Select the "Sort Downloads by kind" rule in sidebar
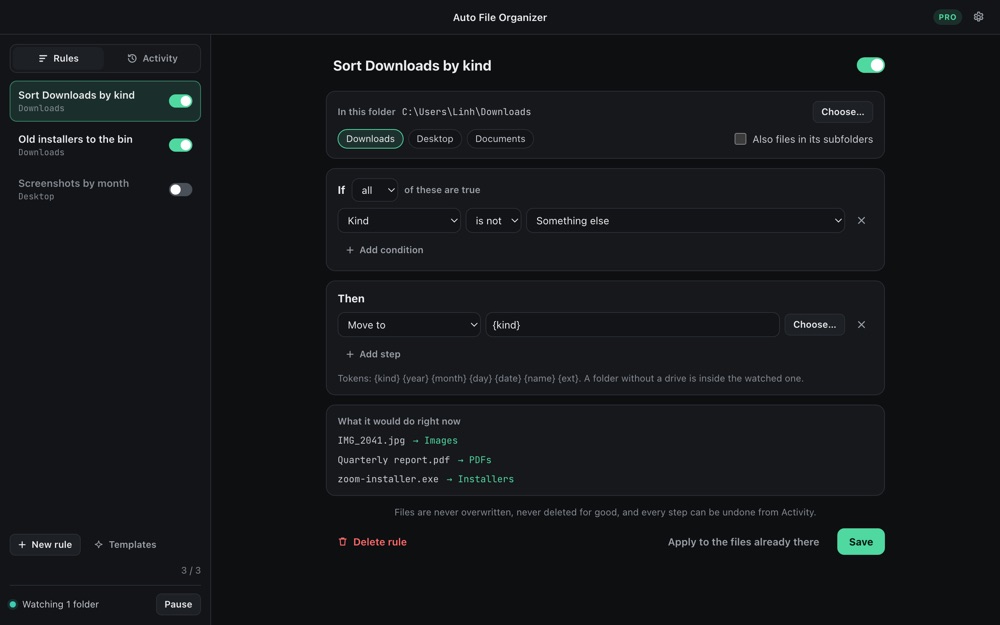 point(105,101)
